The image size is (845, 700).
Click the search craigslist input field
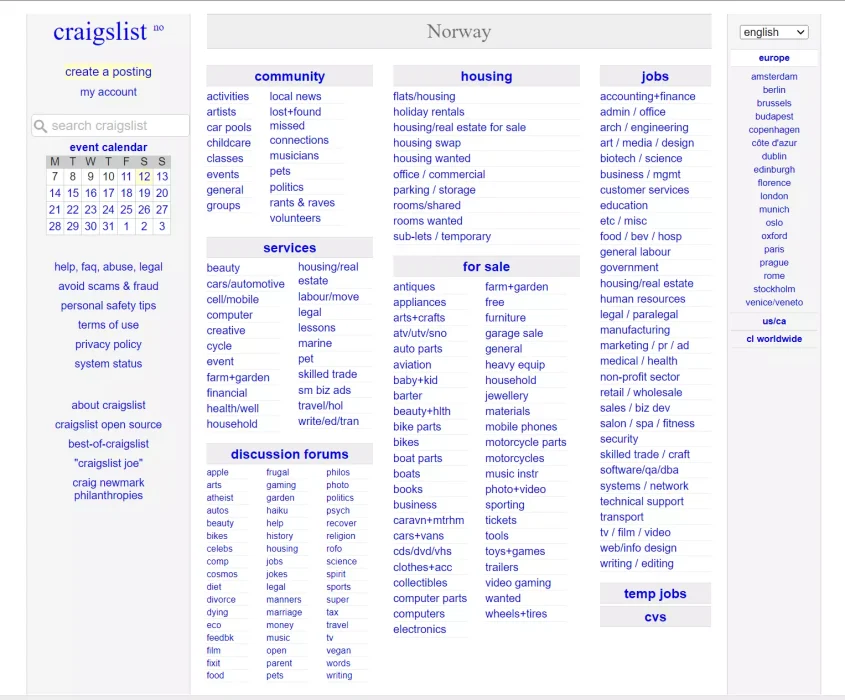point(110,126)
